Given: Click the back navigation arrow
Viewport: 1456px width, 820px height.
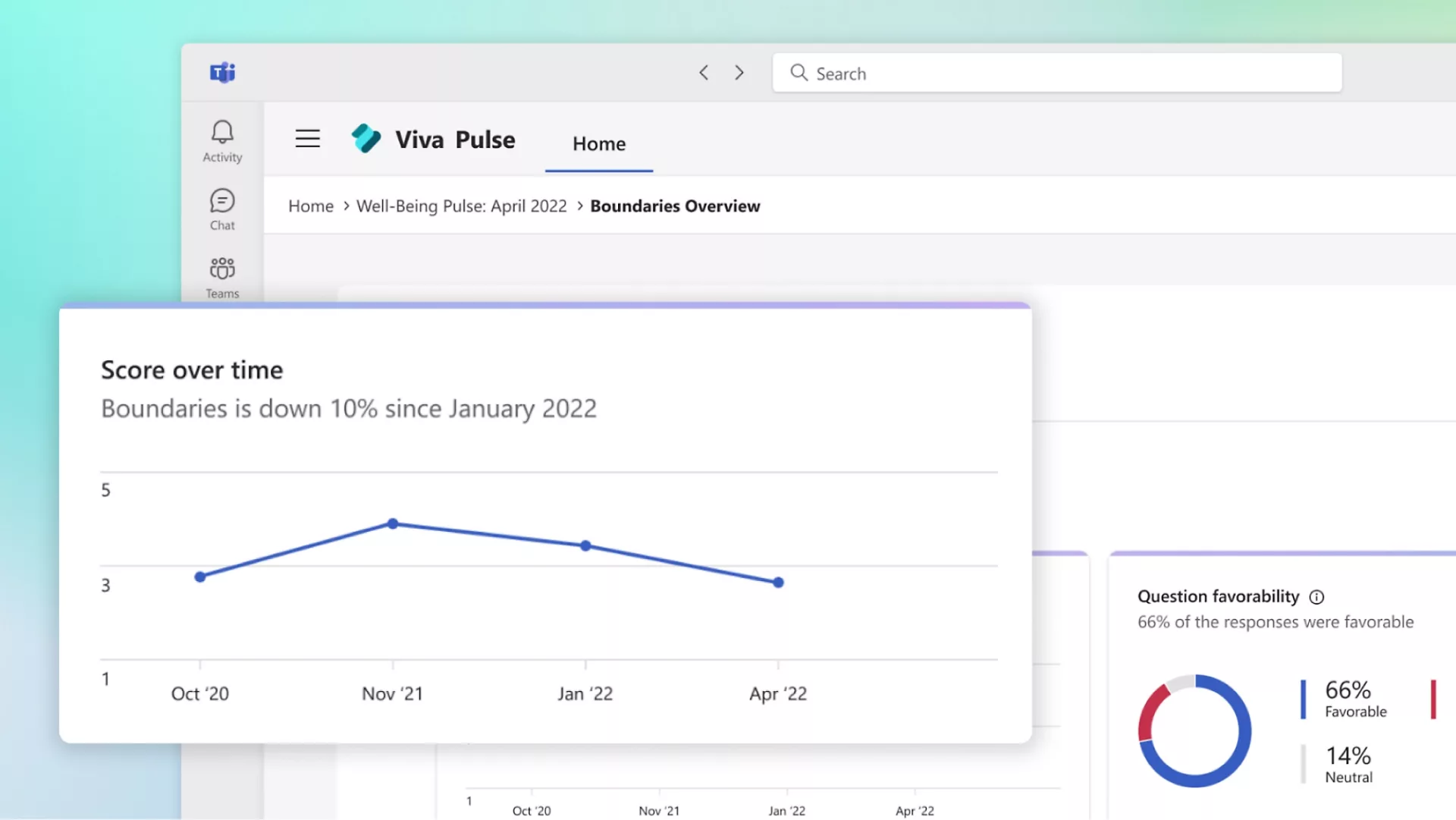Looking at the screenshot, I should (x=704, y=73).
